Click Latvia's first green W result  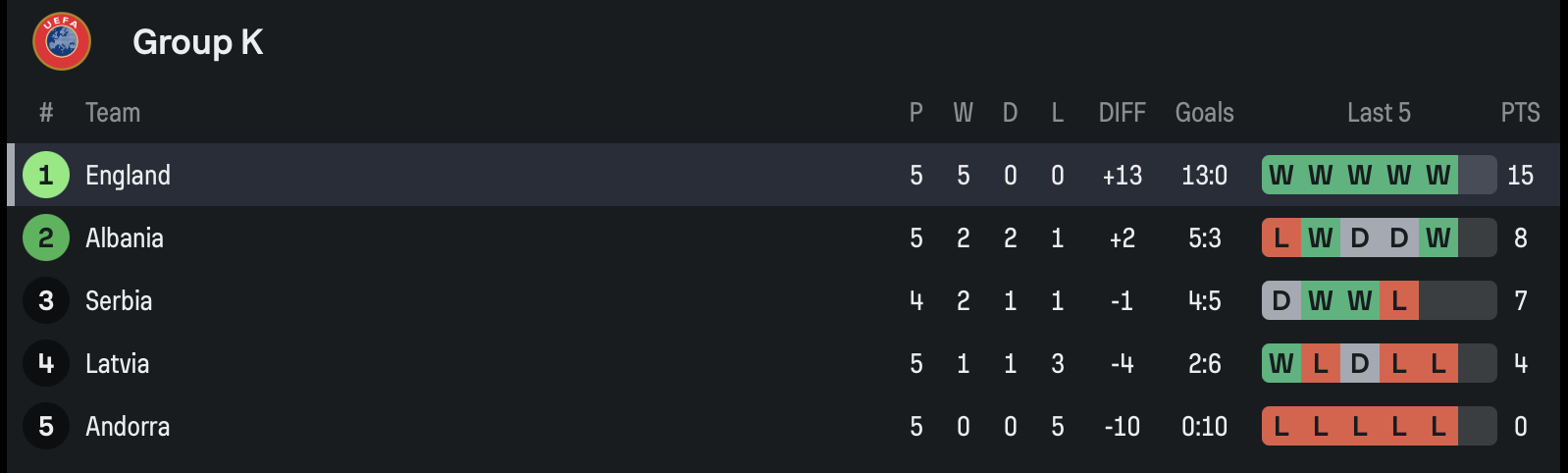[1281, 363]
